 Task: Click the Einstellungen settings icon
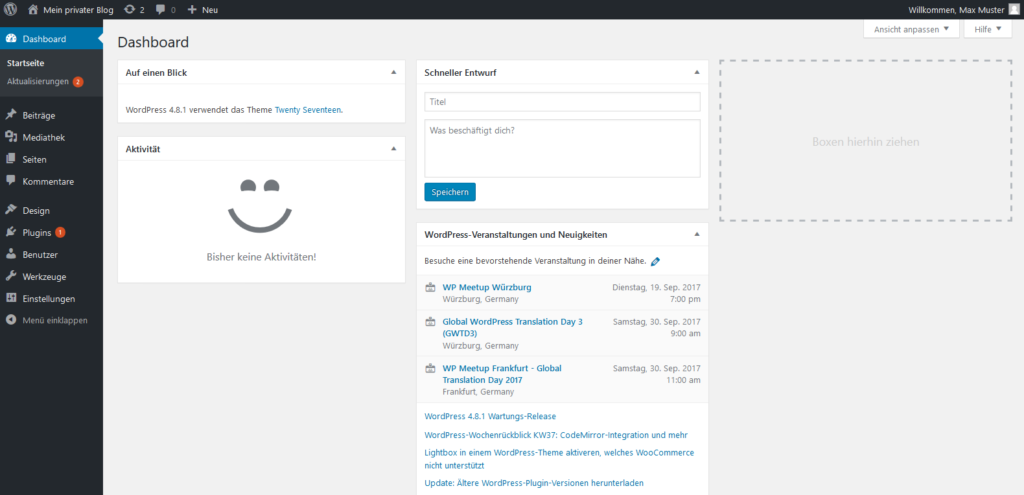tap(11, 298)
